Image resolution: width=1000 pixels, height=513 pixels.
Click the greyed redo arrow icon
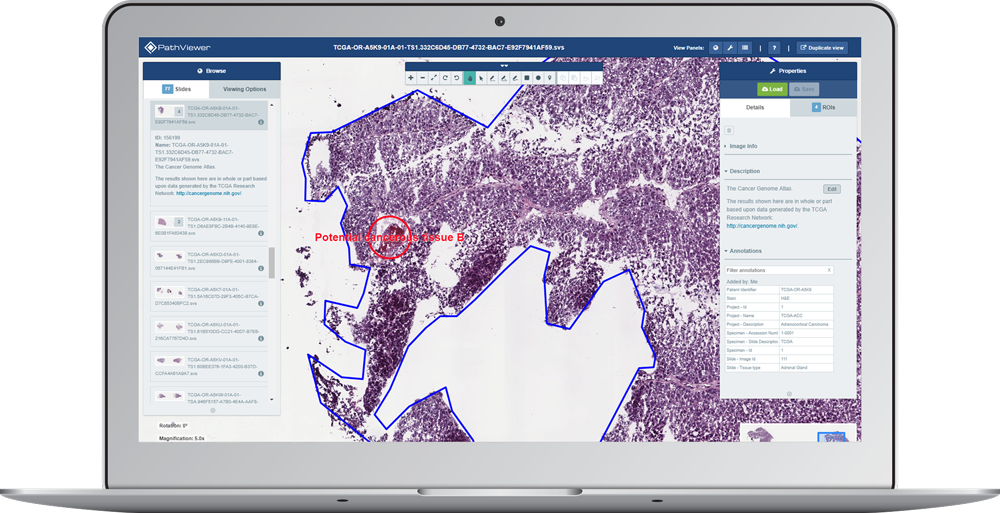tap(597, 78)
